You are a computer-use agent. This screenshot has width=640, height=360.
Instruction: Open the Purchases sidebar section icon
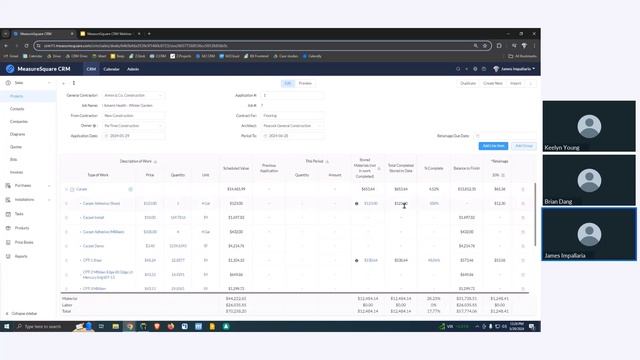point(8,186)
